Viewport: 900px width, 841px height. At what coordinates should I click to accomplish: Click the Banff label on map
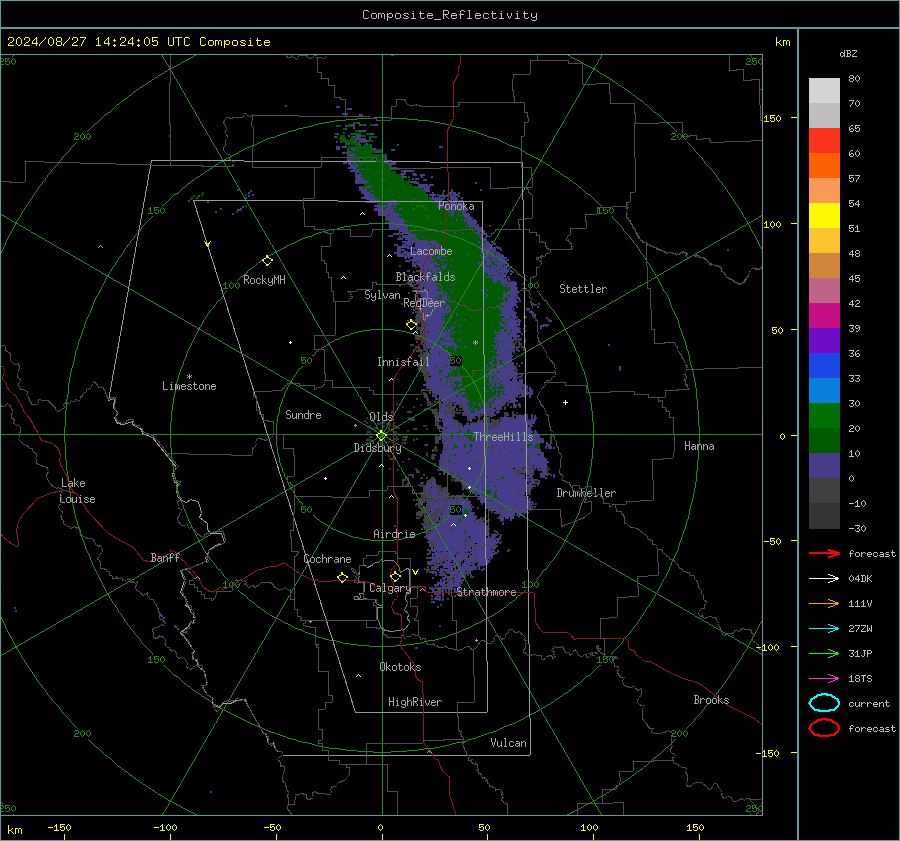point(165,557)
